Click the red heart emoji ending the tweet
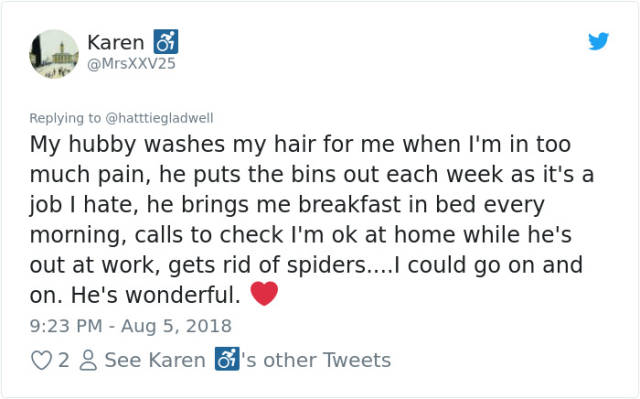 tap(264, 293)
